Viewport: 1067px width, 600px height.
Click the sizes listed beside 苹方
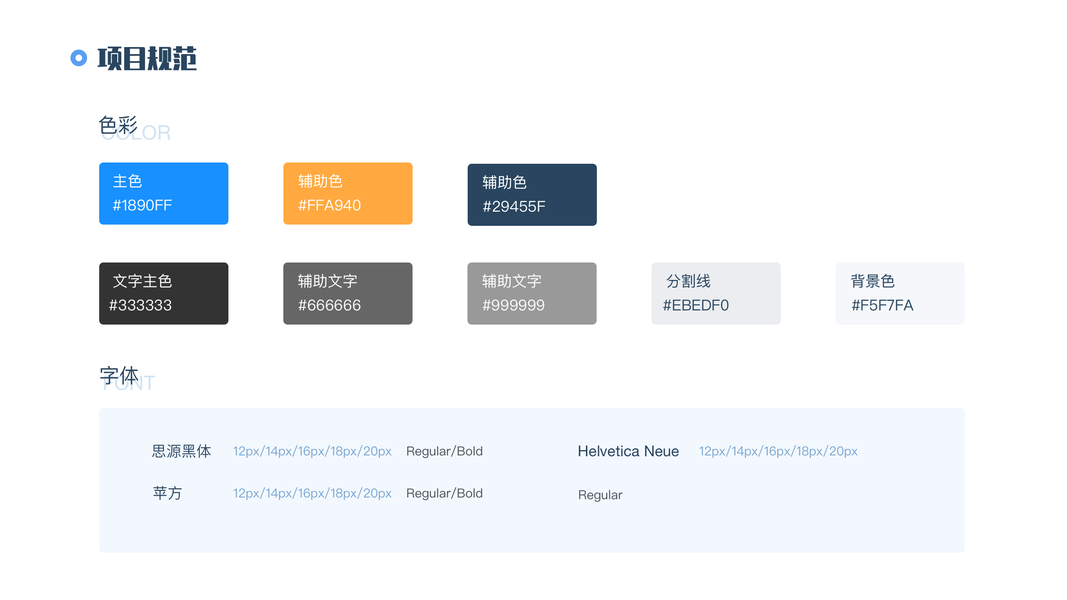click(312, 493)
